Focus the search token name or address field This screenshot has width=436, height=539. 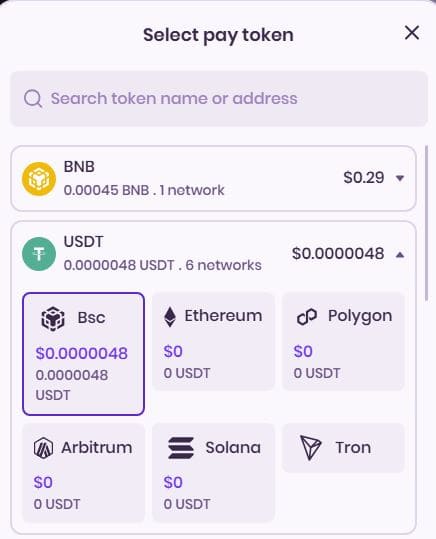[x=219, y=99]
